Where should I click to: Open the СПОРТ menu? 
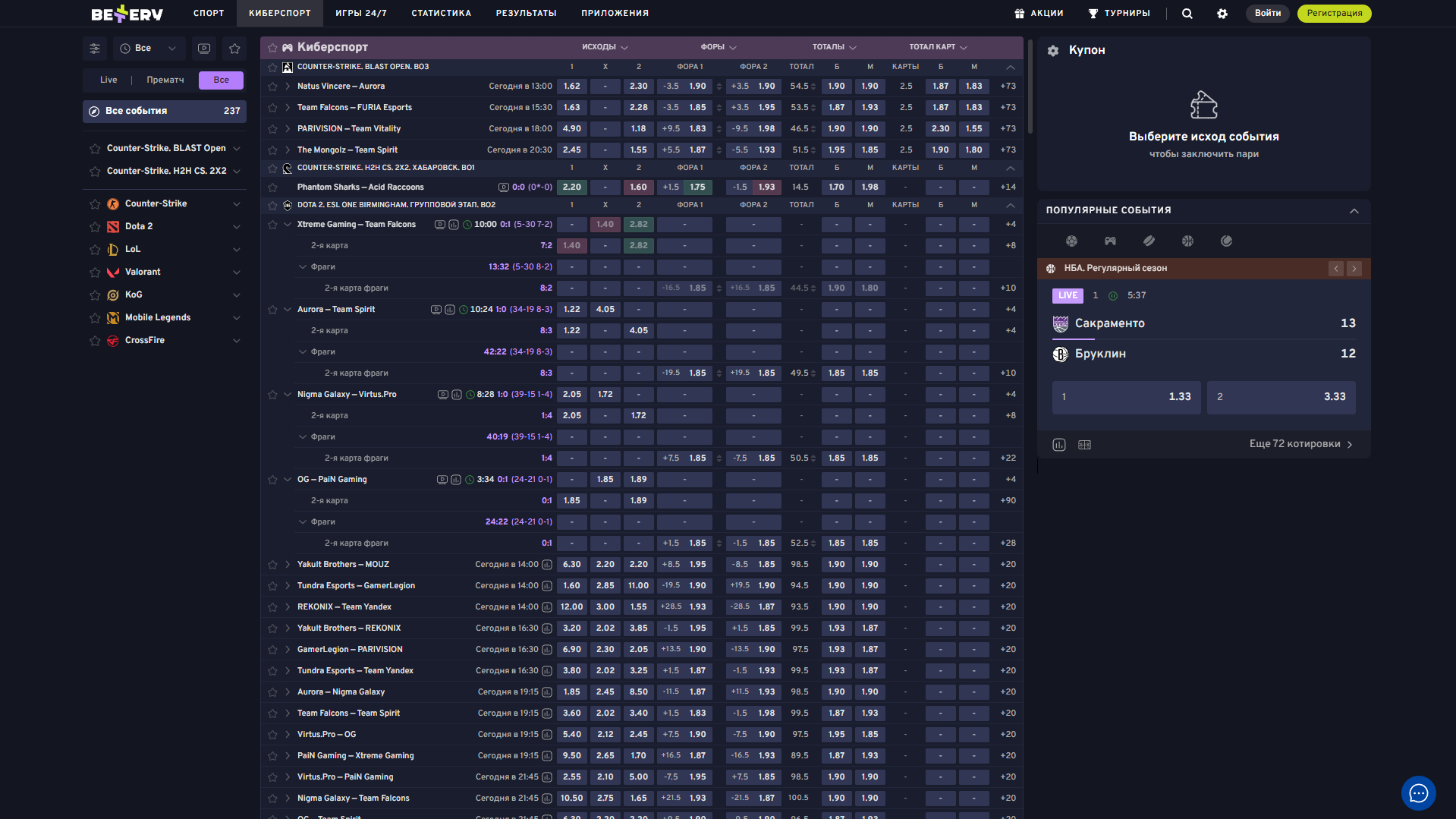[209, 14]
